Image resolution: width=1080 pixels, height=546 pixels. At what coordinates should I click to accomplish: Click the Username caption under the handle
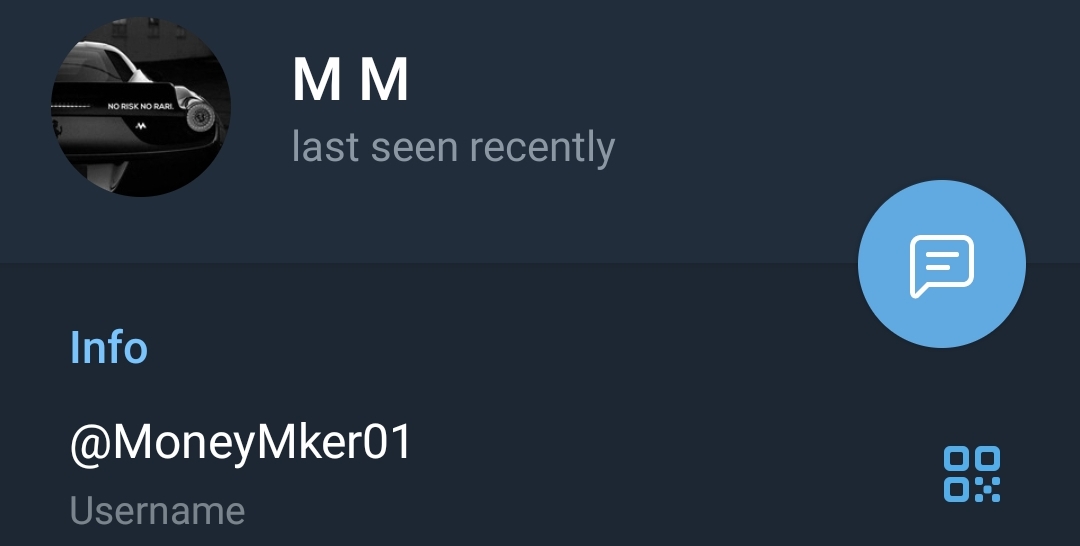[158, 511]
